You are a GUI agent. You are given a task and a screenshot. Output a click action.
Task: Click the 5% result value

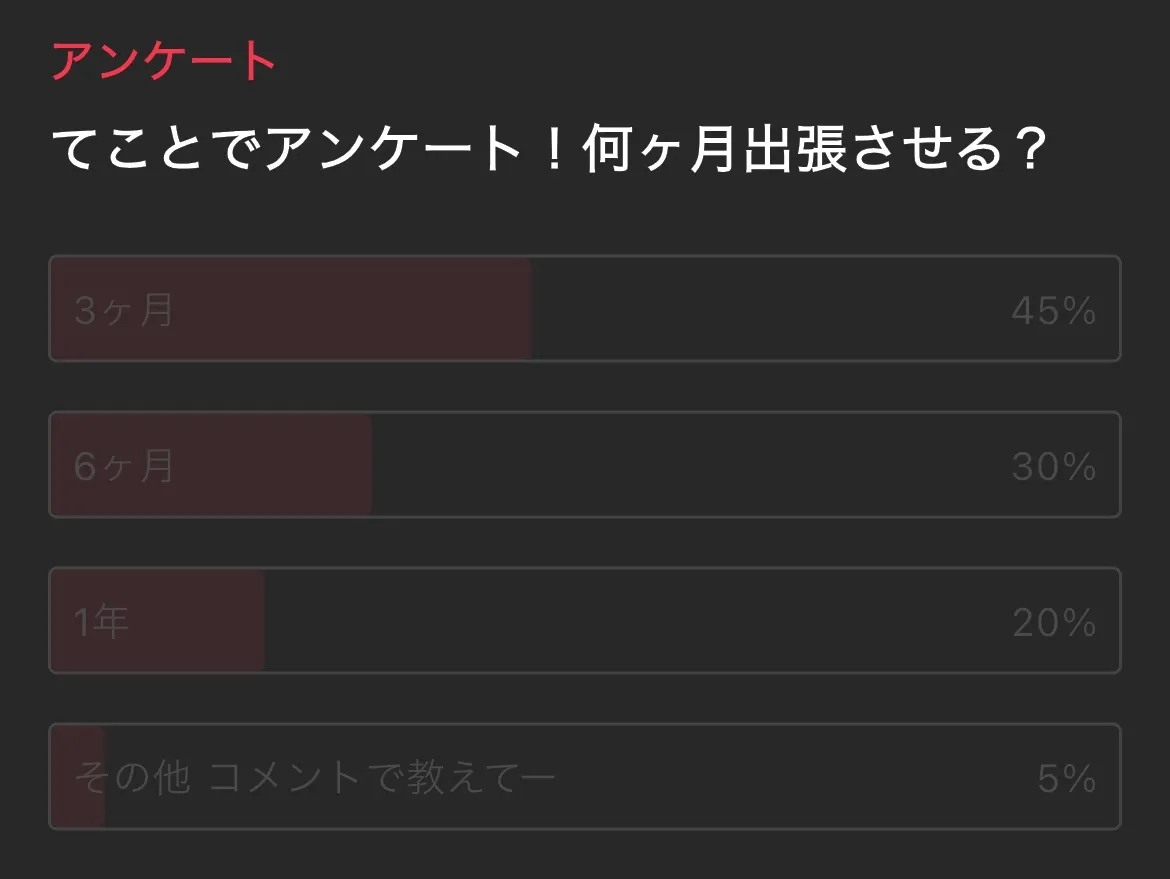[1066, 779]
